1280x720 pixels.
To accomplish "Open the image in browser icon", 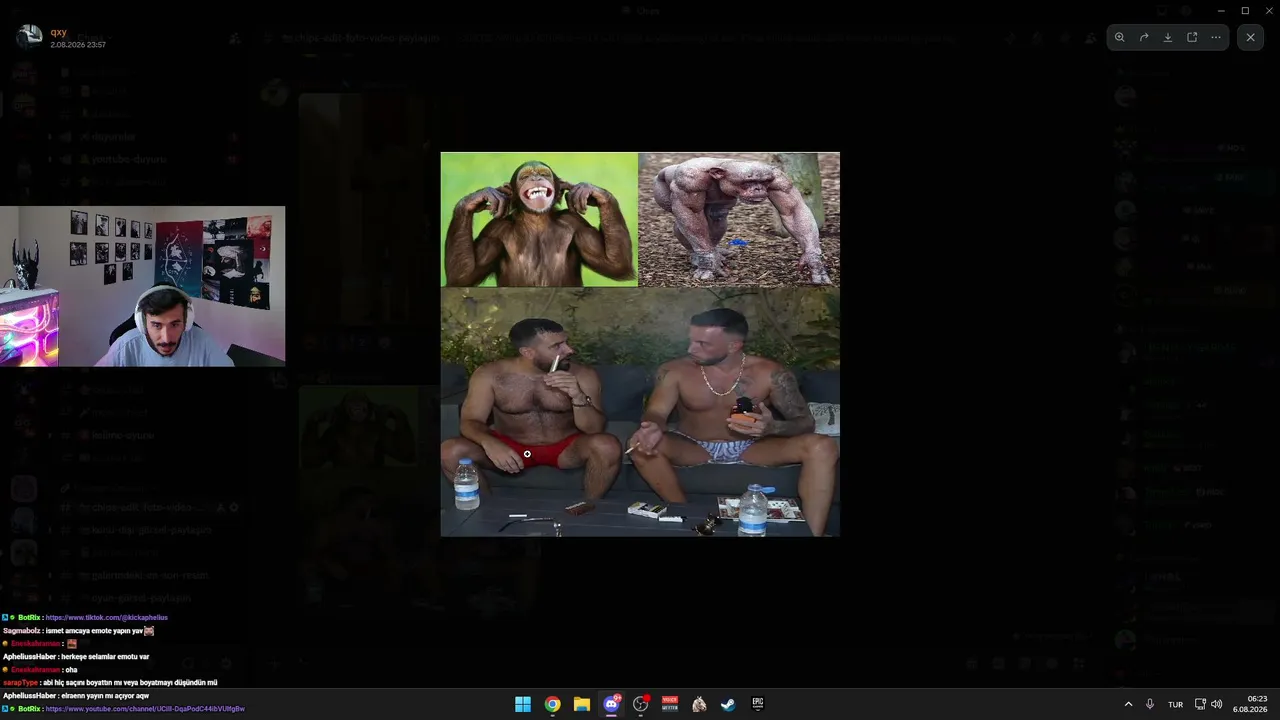I will (x=1192, y=37).
